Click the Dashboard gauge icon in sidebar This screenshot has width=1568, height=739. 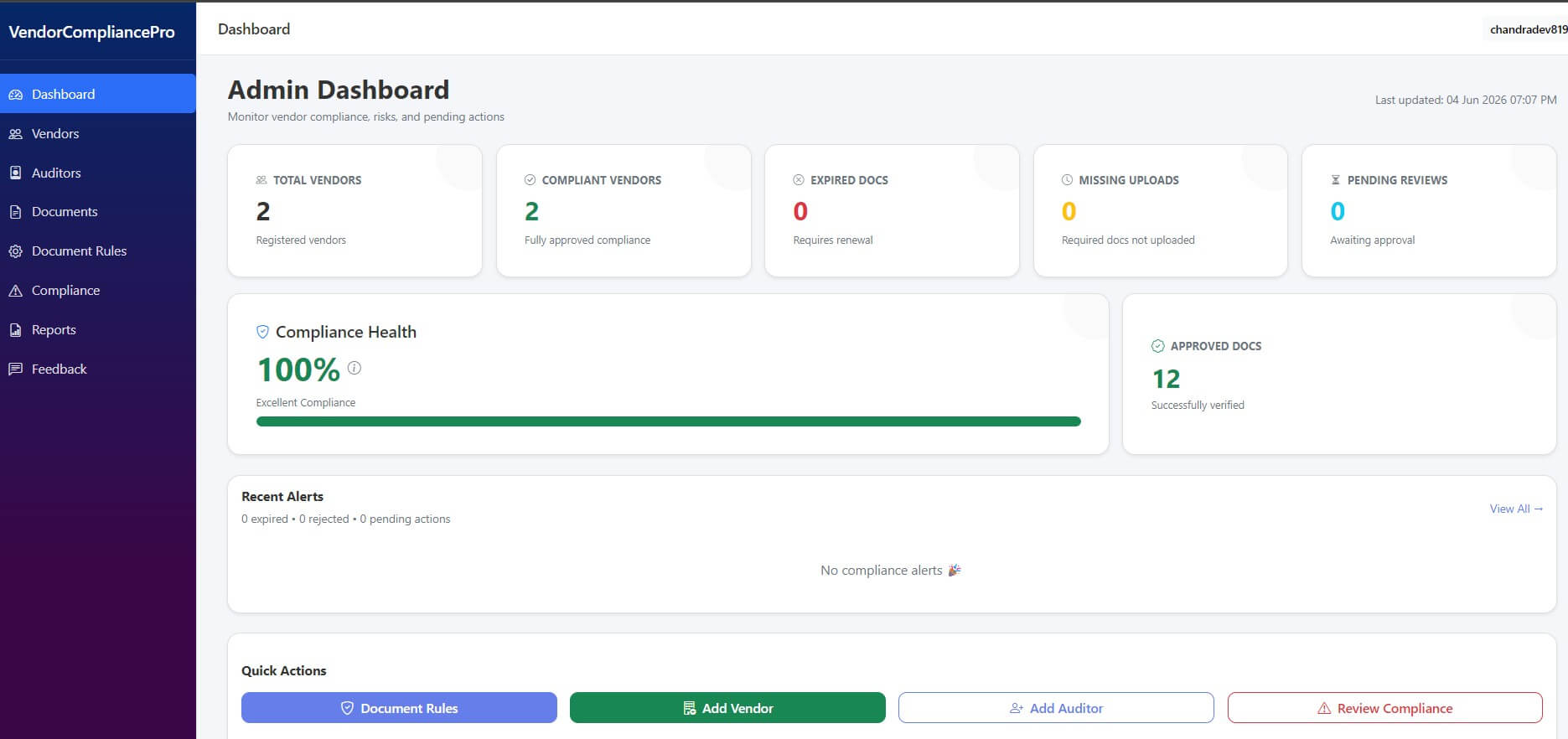[15, 95]
